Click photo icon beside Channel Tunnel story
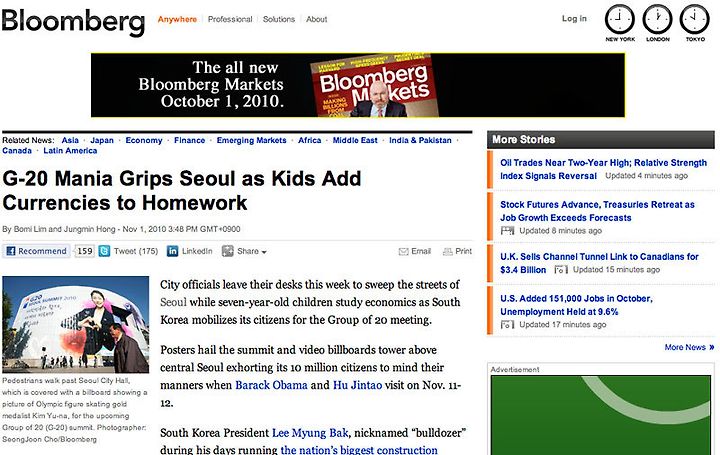This screenshot has width=720, height=455. 561,270
